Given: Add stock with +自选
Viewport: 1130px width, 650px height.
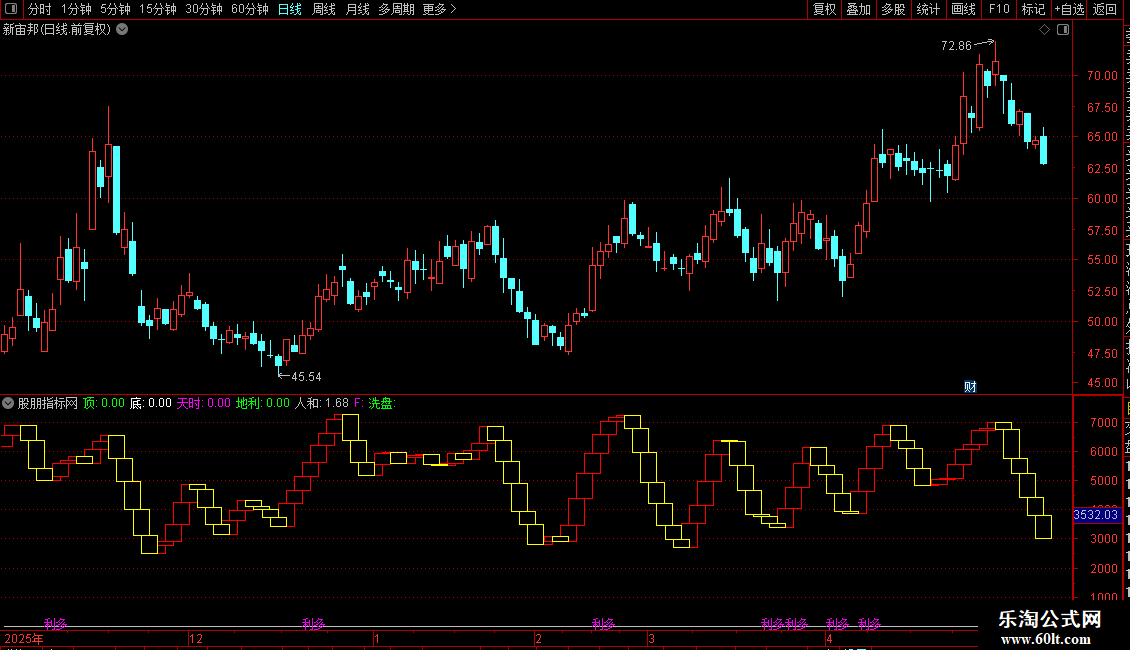Looking at the screenshot, I should coord(1069,9).
